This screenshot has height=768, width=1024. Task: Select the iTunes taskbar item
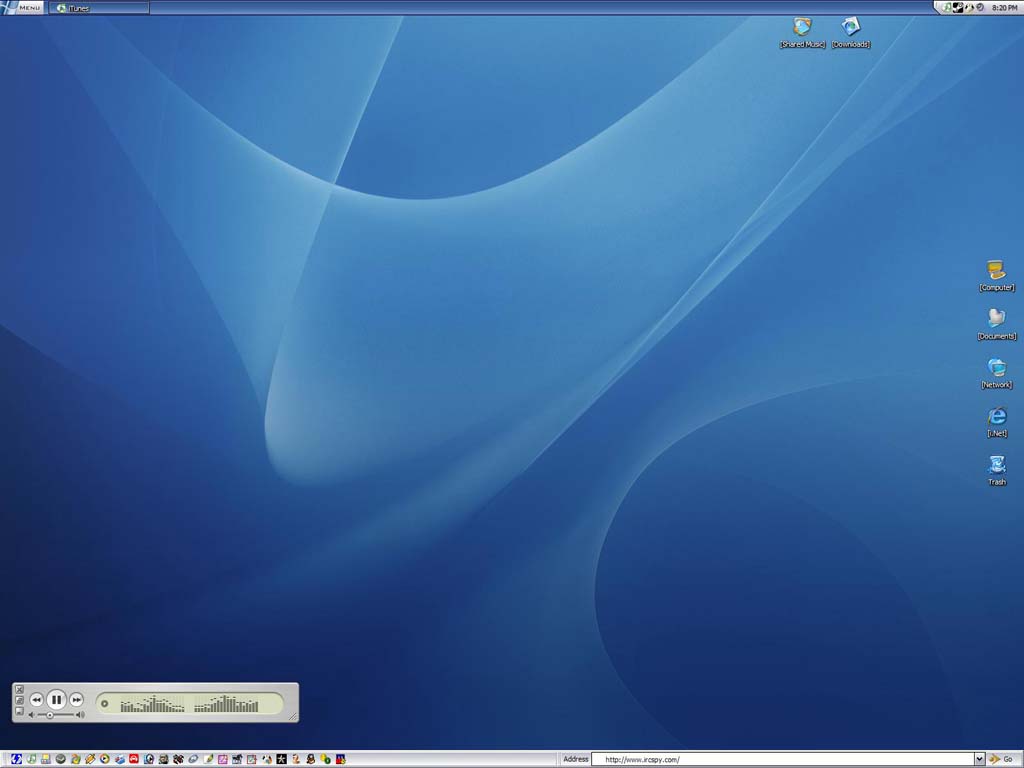pyautogui.click(x=98, y=8)
